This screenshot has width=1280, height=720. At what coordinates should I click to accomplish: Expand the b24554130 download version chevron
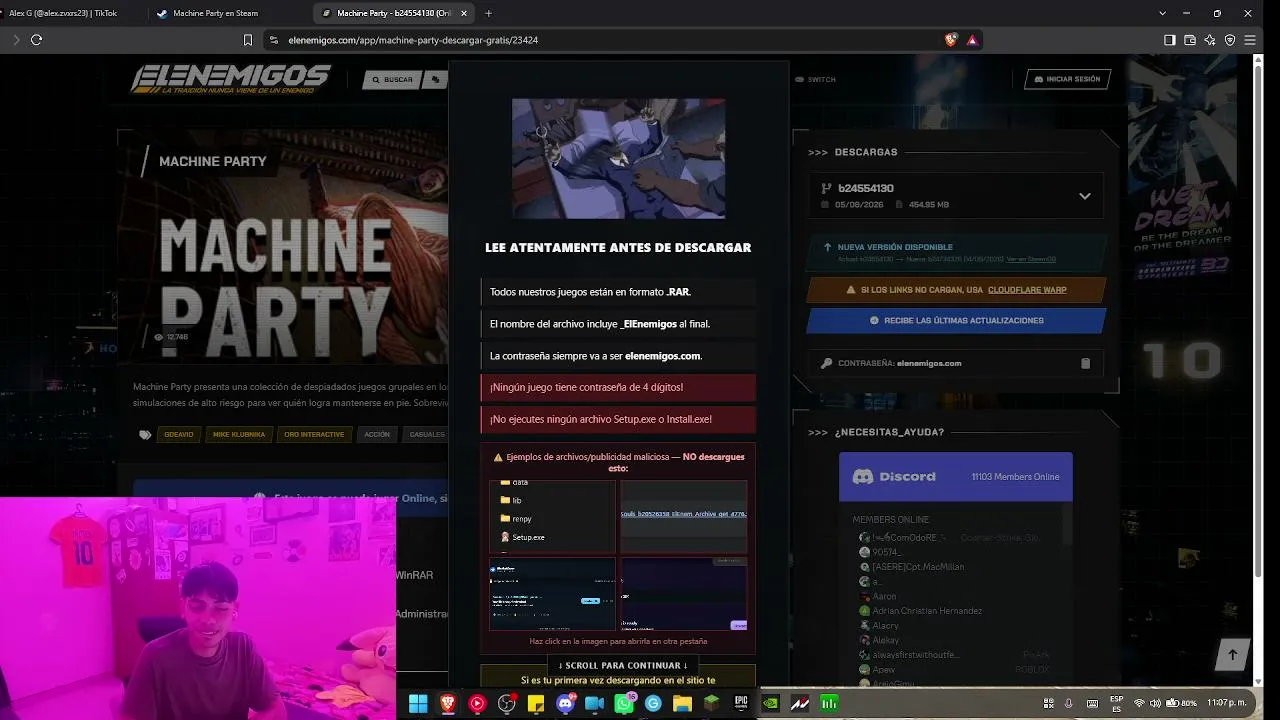(1085, 196)
